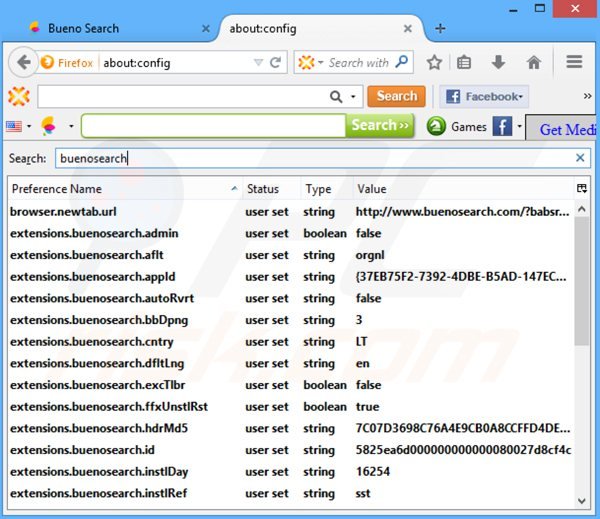Open the Firefox hamburger menu
600x519 pixels.
(x=574, y=63)
